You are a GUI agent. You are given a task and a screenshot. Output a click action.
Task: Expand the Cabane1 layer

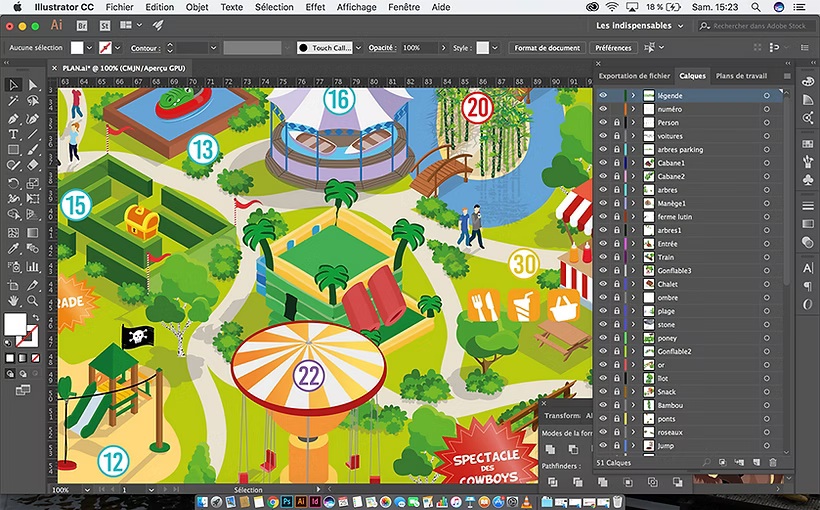pyautogui.click(x=633, y=163)
